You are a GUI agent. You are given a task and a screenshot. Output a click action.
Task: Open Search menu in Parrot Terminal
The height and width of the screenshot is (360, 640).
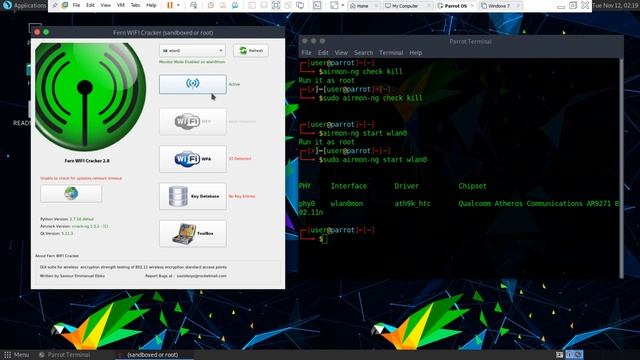coord(363,53)
